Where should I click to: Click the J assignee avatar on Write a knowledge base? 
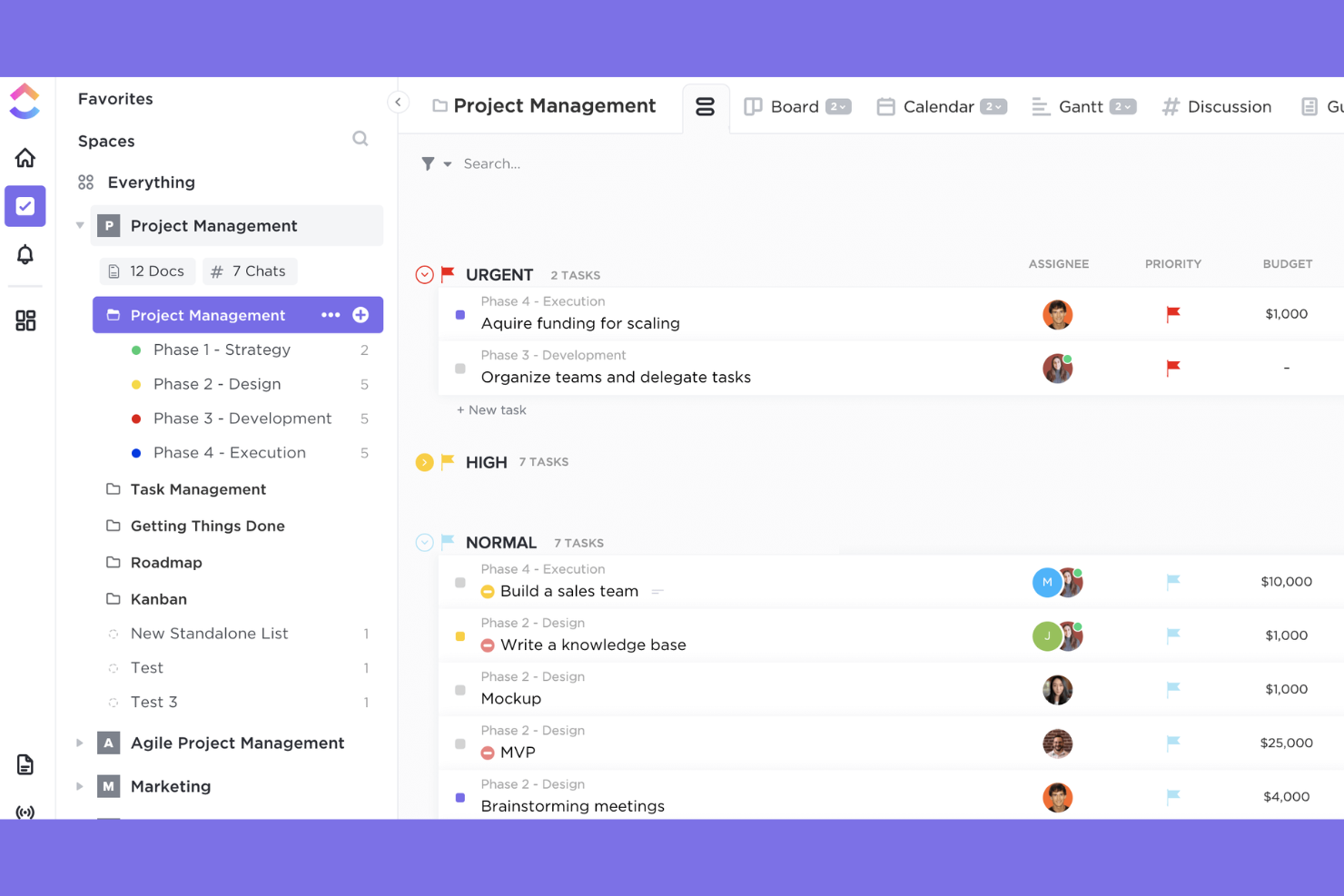(x=1046, y=635)
